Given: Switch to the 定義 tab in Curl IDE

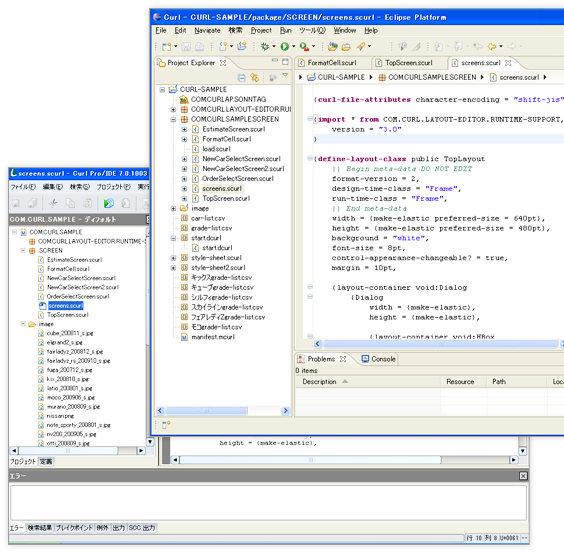Looking at the screenshot, I should [46, 462].
